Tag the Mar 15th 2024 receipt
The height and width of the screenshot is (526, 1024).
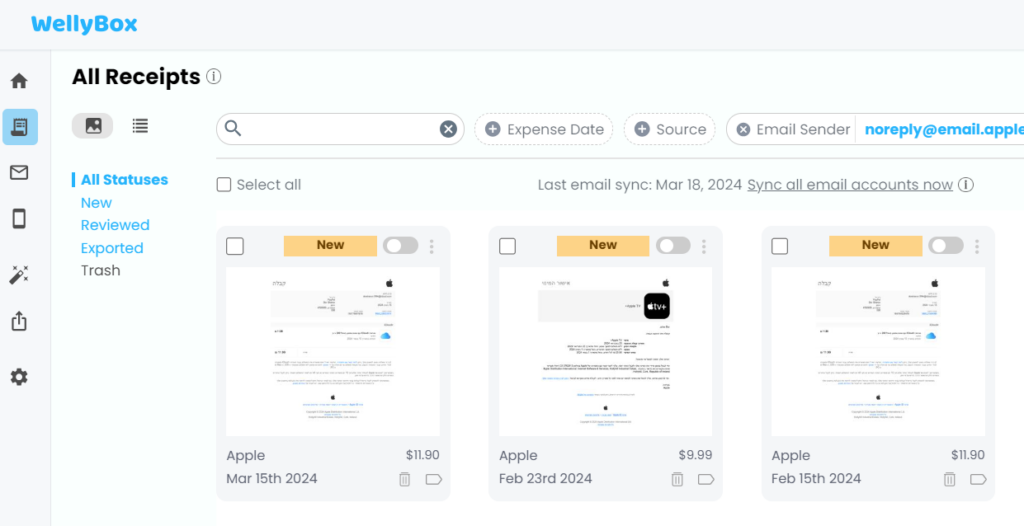(434, 480)
